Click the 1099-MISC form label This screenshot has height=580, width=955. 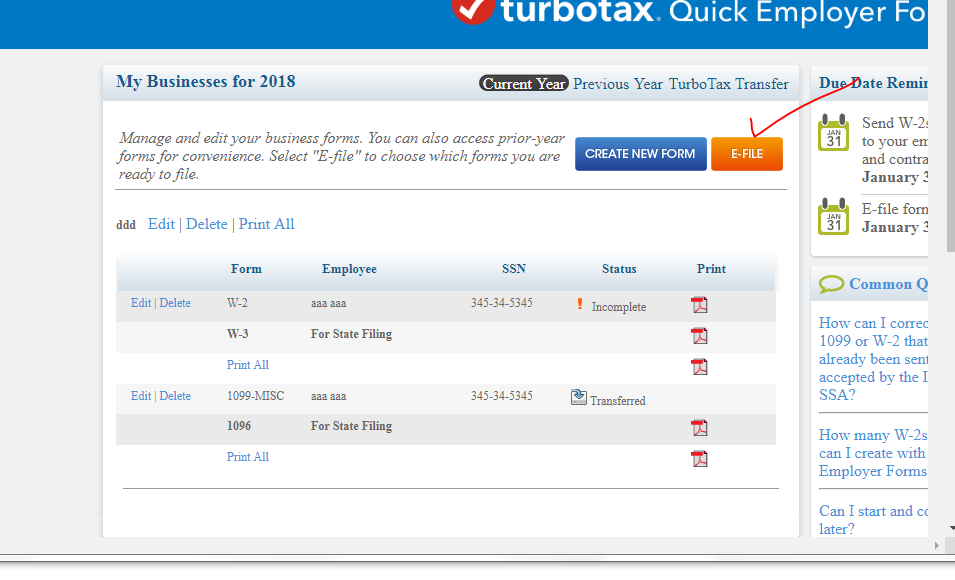click(x=255, y=396)
